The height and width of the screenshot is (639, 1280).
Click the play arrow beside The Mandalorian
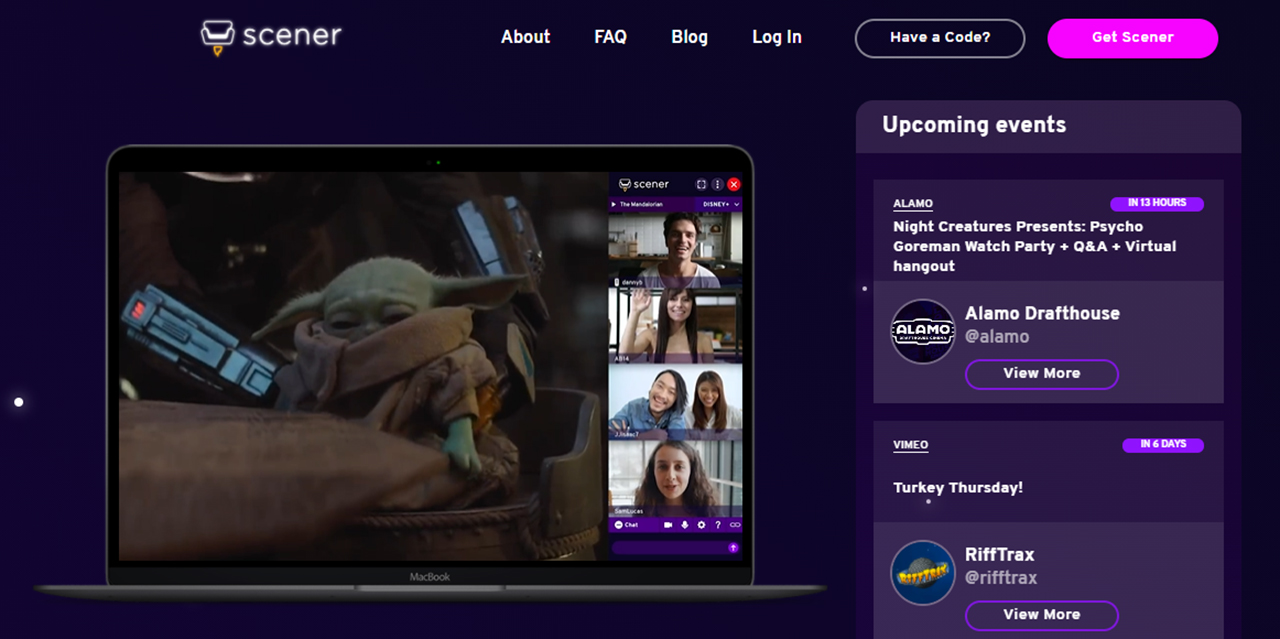pyautogui.click(x=614, y=204)
